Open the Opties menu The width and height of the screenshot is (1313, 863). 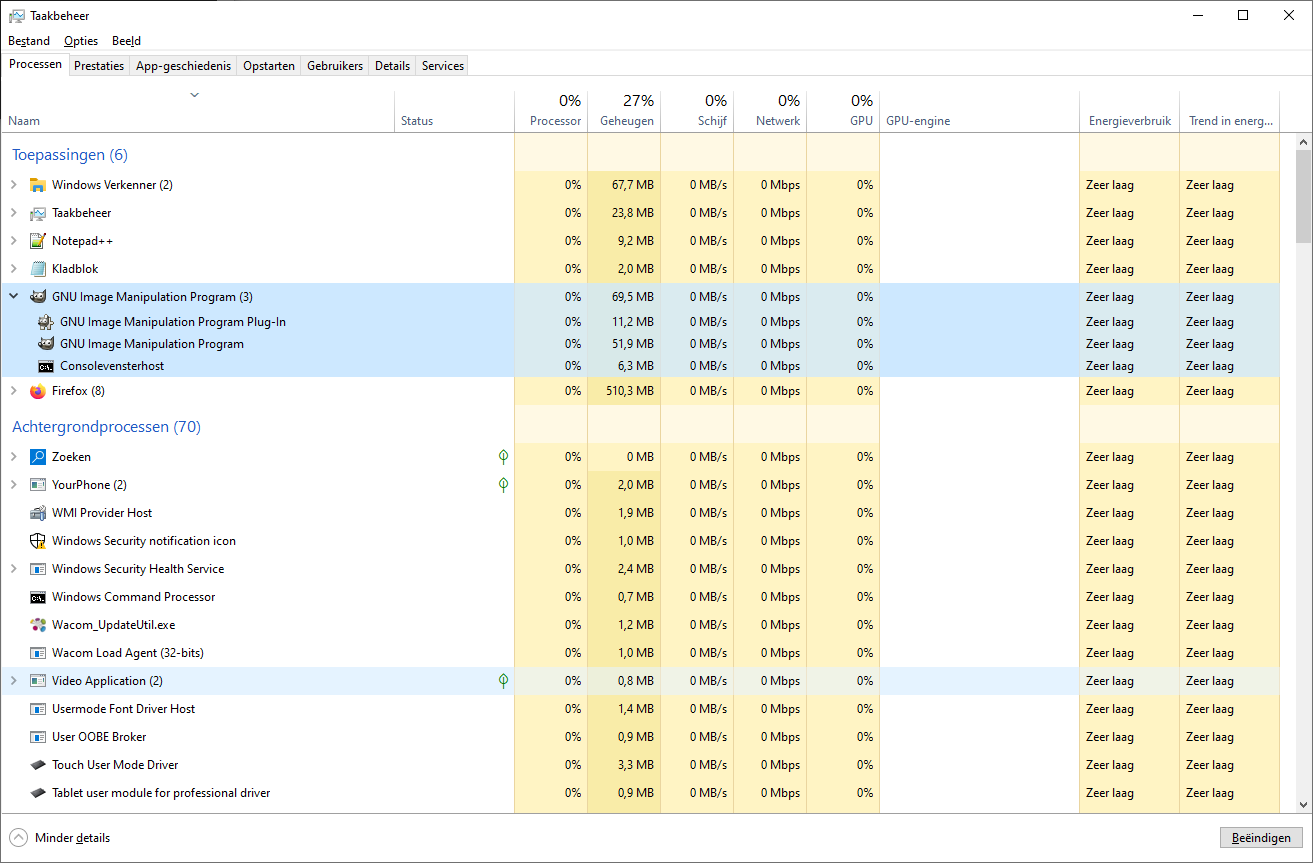point(81,41)
